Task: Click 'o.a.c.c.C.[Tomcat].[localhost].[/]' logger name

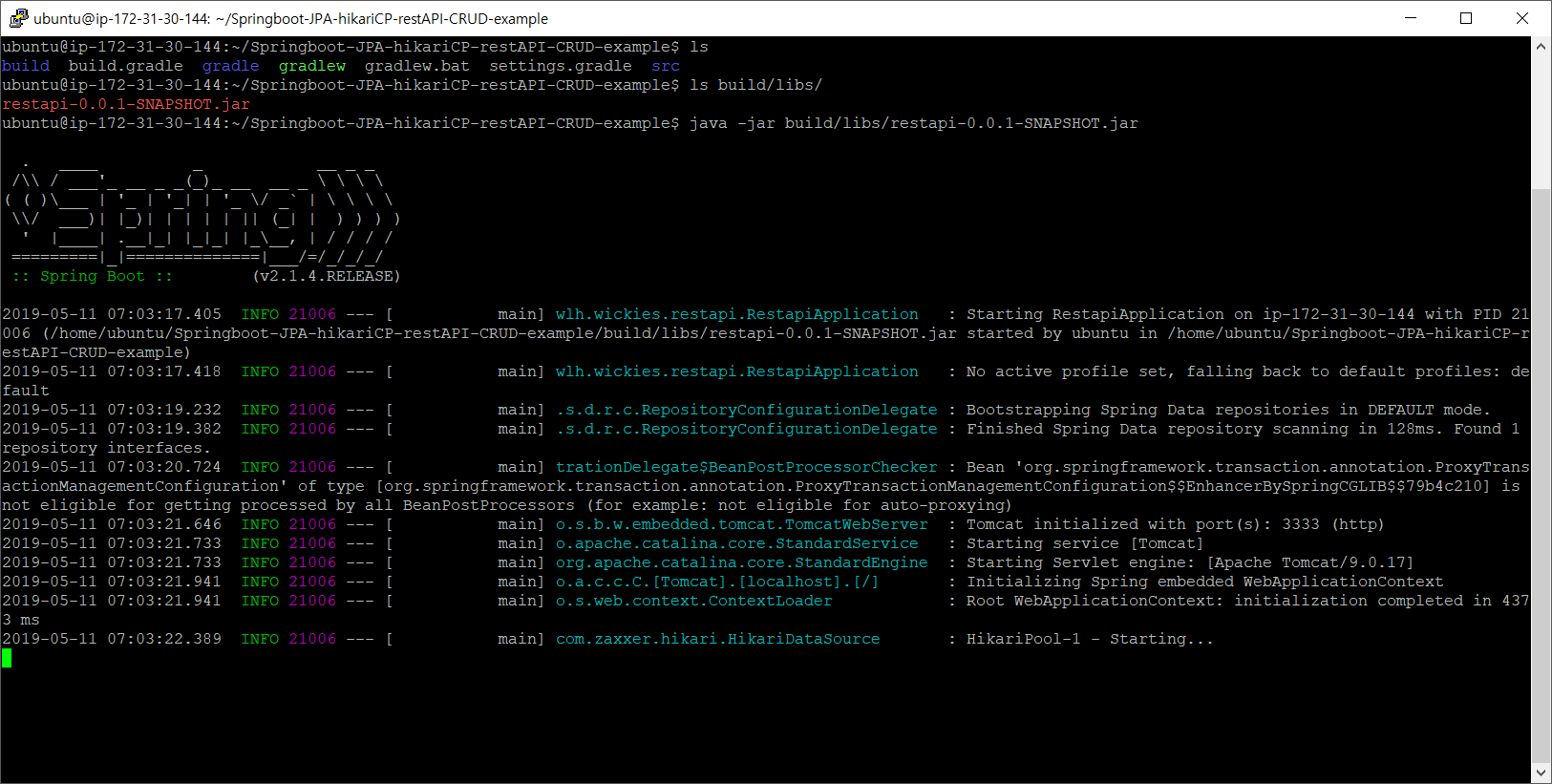Action: point(718,582)
